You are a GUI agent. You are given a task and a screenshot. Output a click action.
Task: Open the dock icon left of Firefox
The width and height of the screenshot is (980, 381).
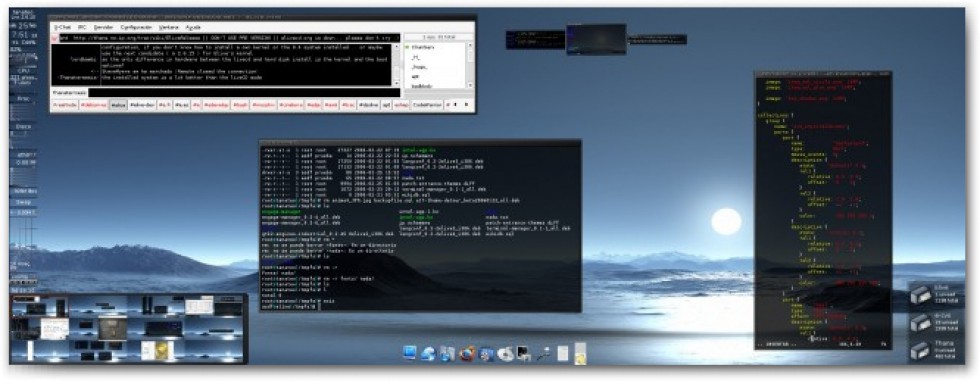[447, 354]
